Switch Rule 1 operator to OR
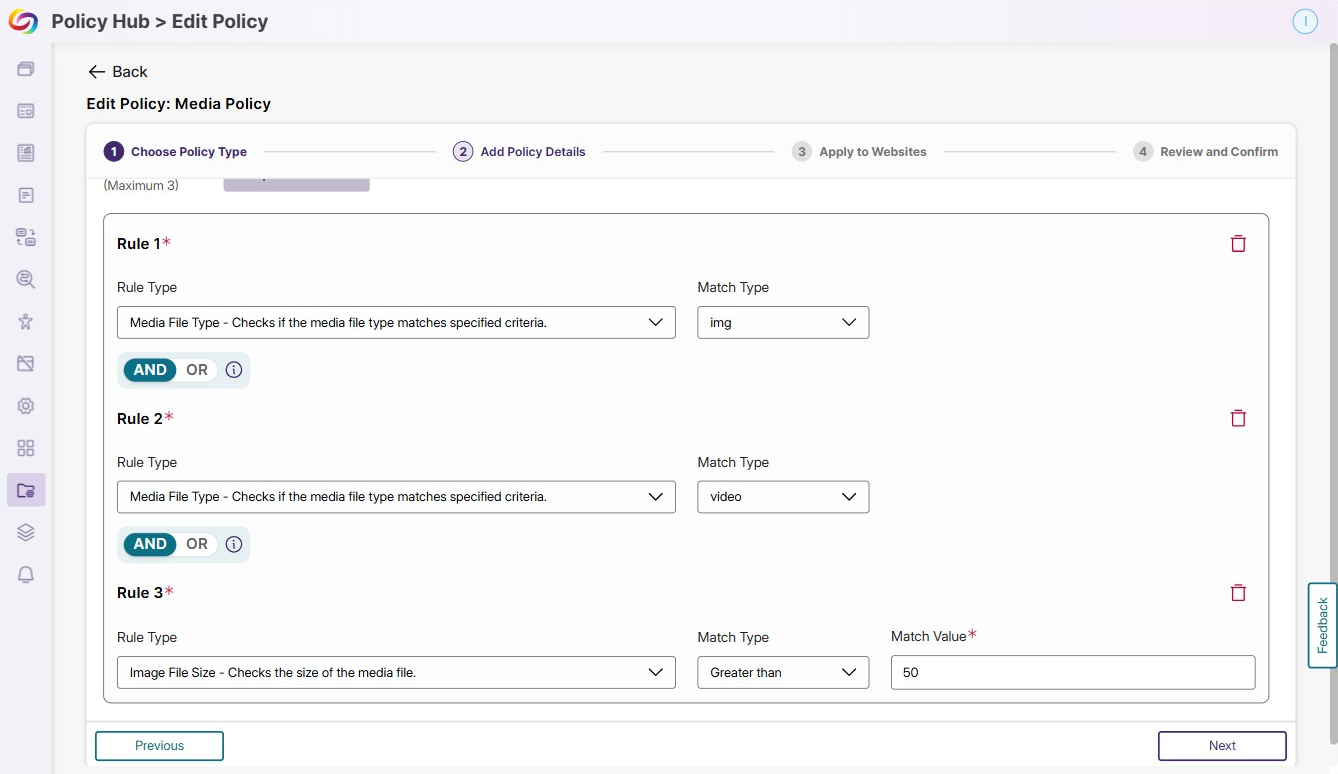1338x774 pixels. (197, 370)
